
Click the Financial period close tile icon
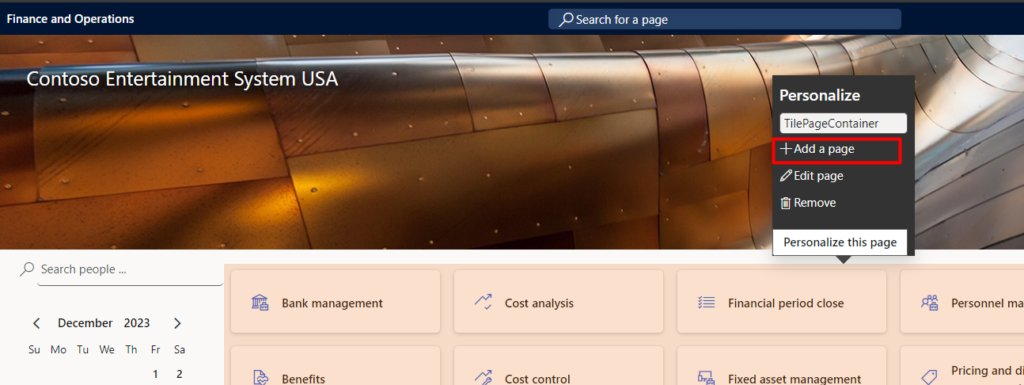(706, 303)
